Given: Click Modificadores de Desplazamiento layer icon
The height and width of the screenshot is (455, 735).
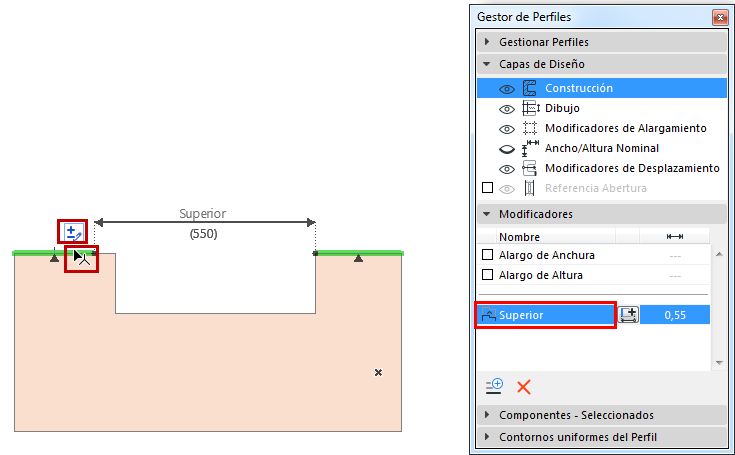Looking at the screenshot, I should pyautogui.click(x=530, y=168).
